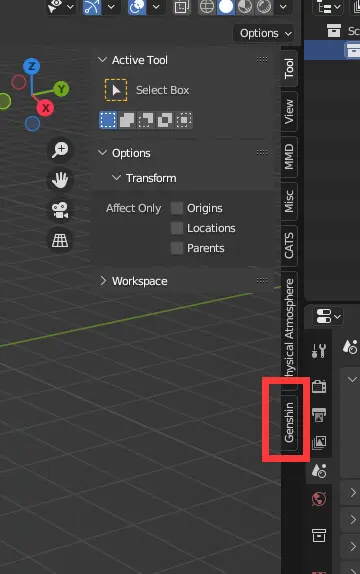Toggle perspective/orthographic grid gizmo
The image size is (360, 574).
pos(60,241)
